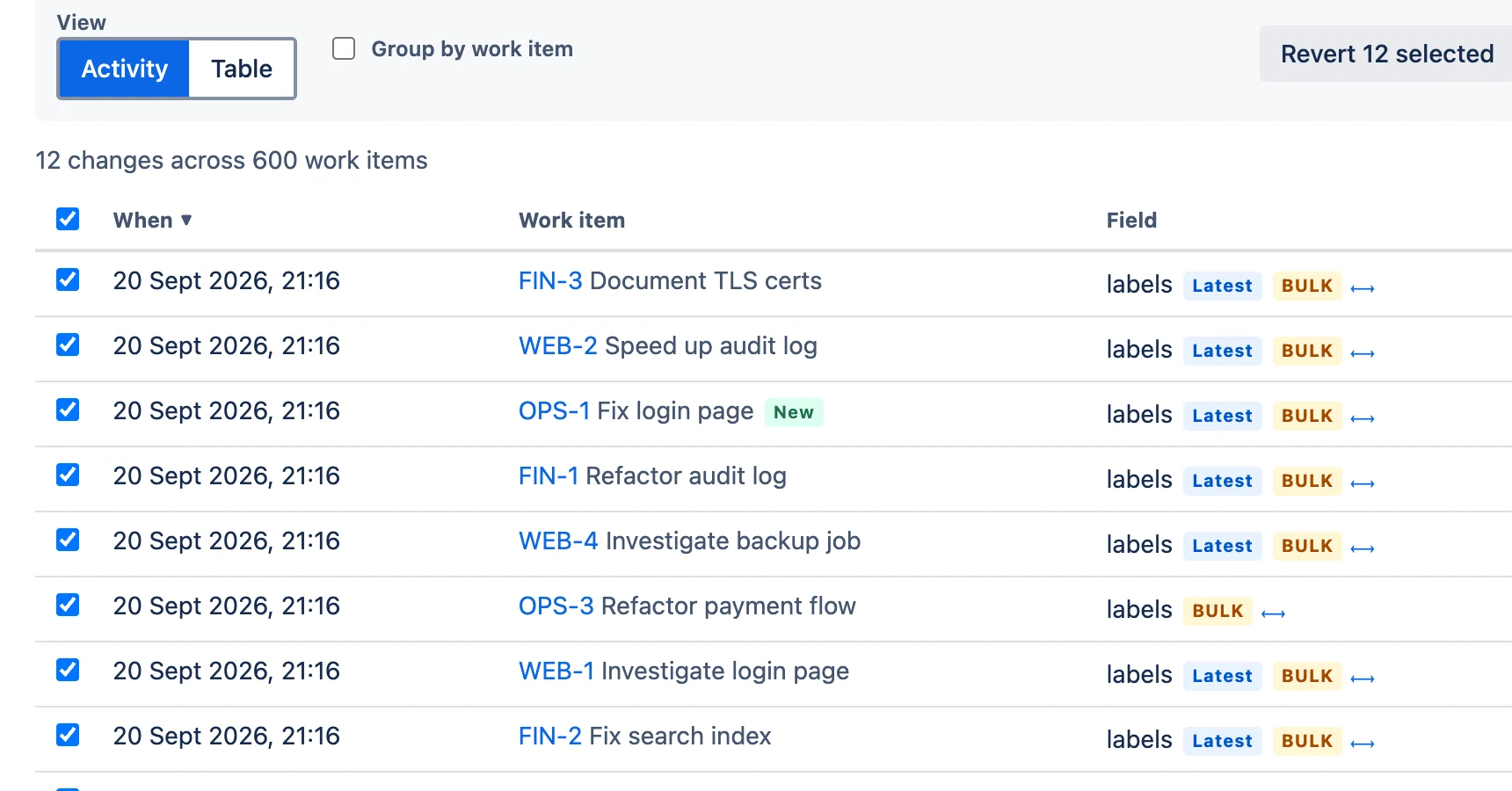Click the Latest badge in the FIN-3 row

[1222, 286]
